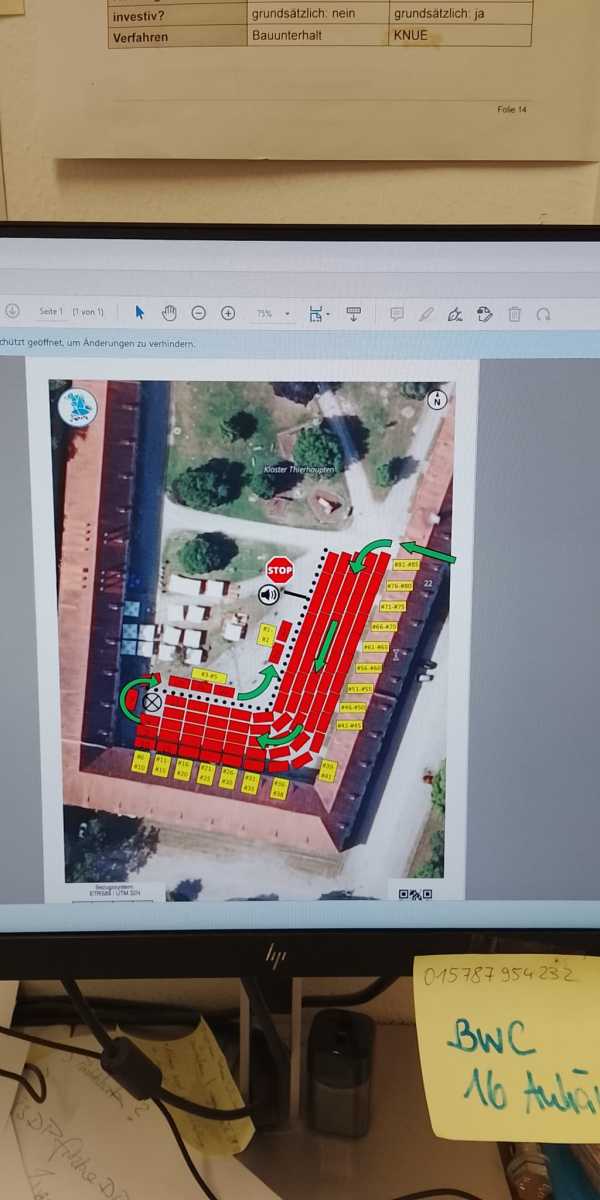
Task: Click the loudspeaker symbol on the map
Action: [x=268, y=596]
